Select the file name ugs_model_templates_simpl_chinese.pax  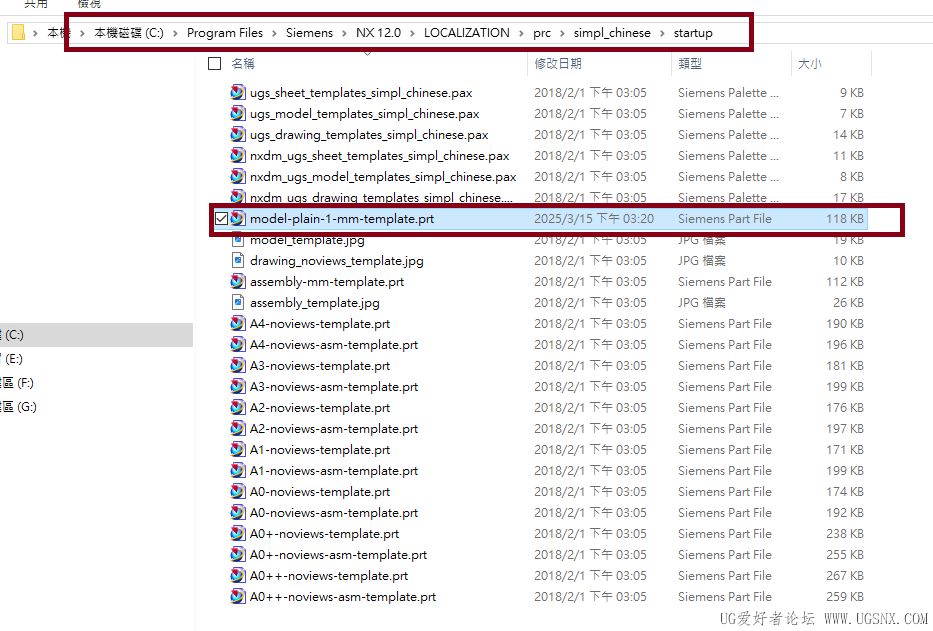(365, 114)
